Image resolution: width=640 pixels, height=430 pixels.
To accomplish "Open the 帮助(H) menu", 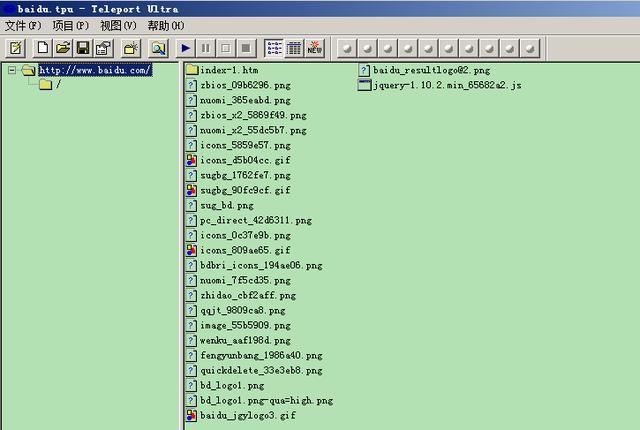I will (x=165, y=25).
